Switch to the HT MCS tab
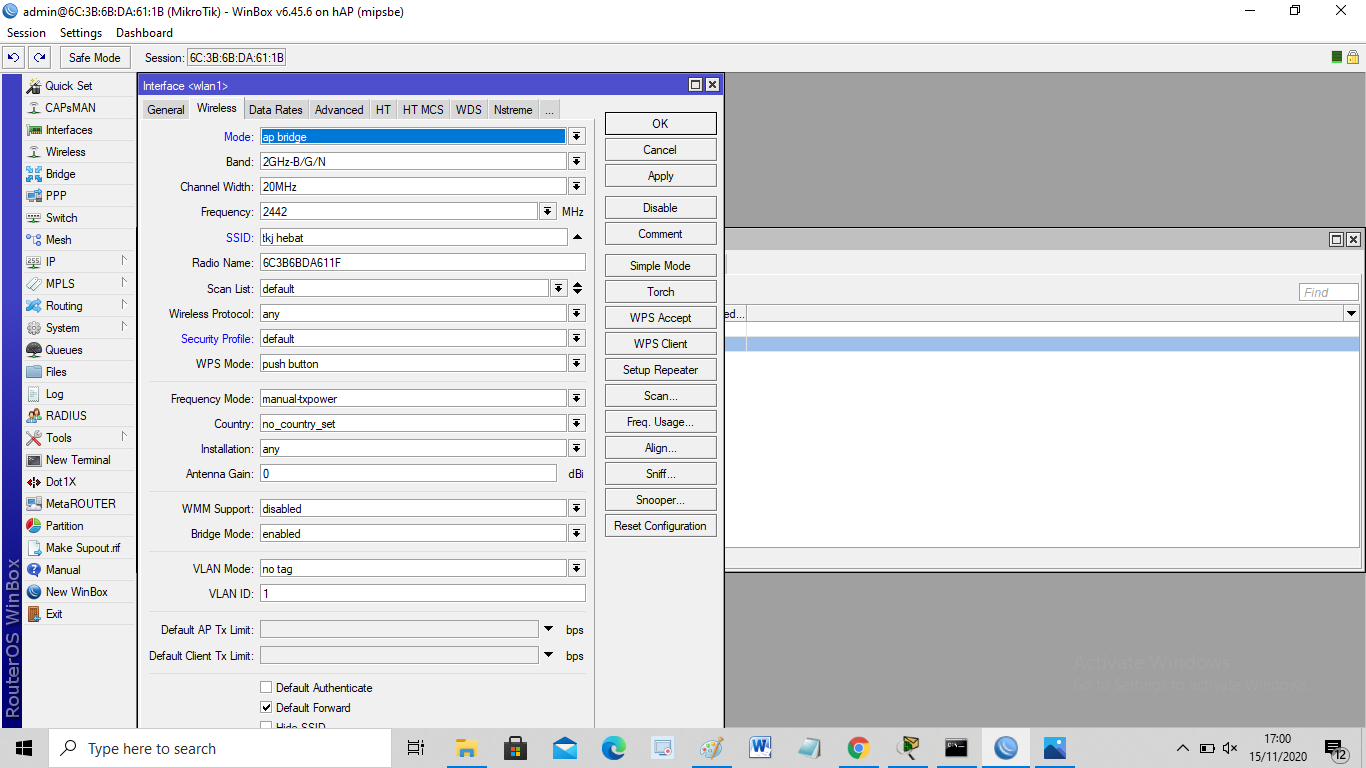This screenshot has height=768, width=1366. (x=423, y=110)
